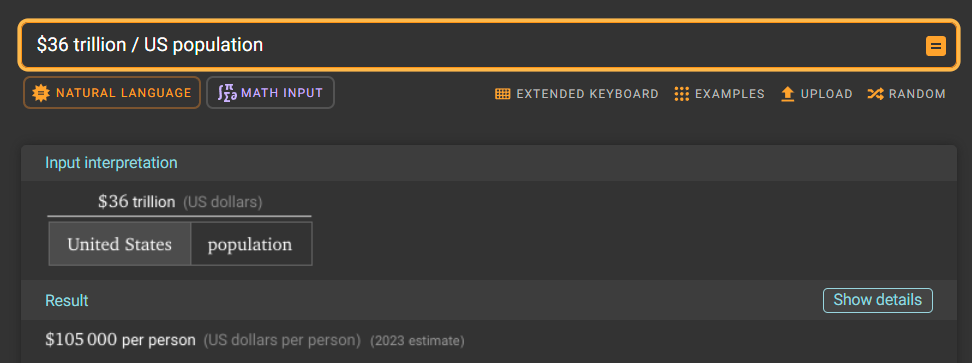Click into the query input field
The image size is (972, 363).
(471, 45)
